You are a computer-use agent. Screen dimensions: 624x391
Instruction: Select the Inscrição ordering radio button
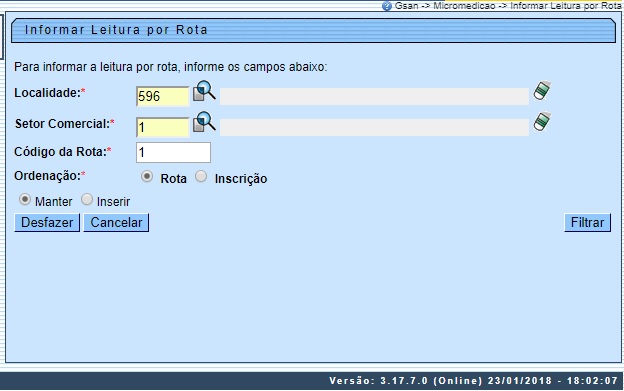click(x=201, y=176)
